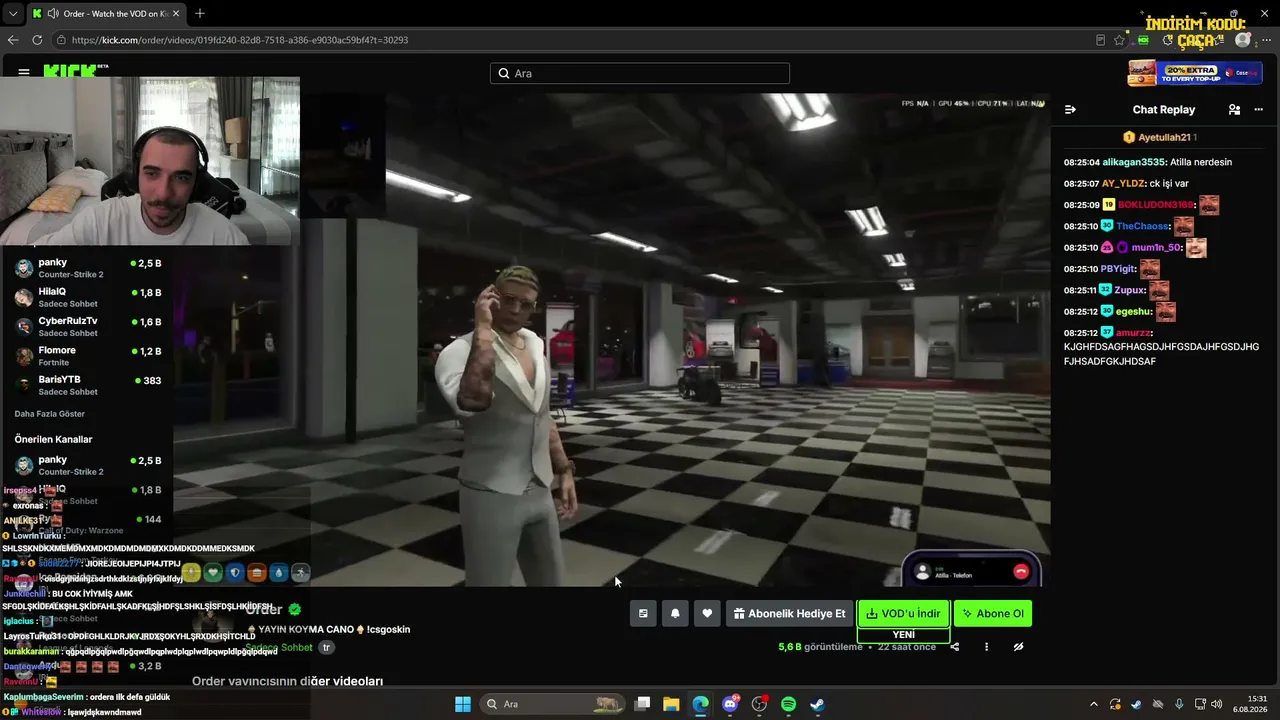Image resolution: width=1280 pixels, height=720 pixels.
Task: Open Steam from the taskbar
Action: [x=817, y=704]
